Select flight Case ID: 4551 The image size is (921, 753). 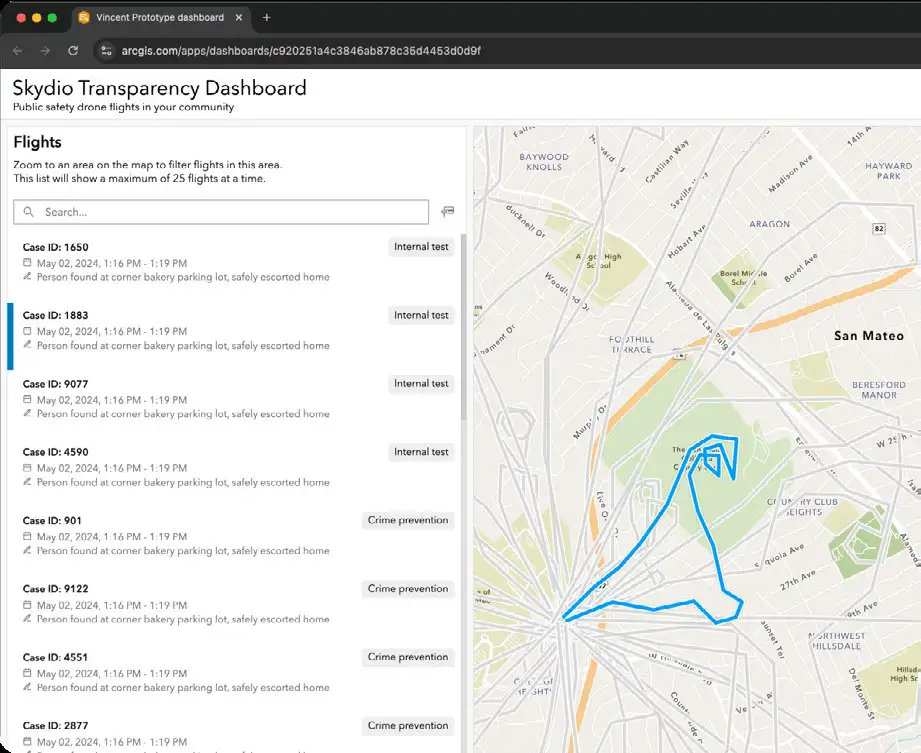tap(234, 673)
